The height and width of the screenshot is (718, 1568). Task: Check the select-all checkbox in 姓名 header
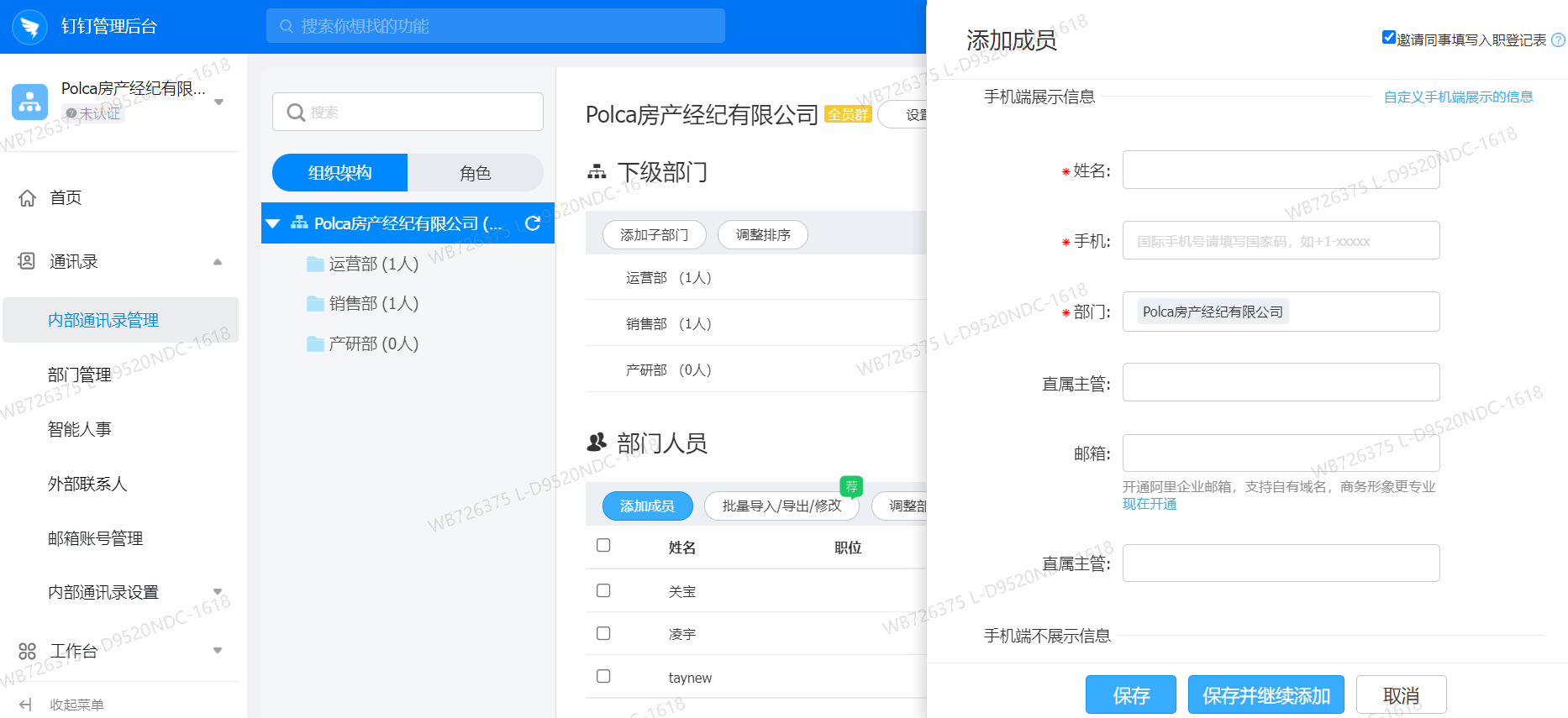(603, 546)
